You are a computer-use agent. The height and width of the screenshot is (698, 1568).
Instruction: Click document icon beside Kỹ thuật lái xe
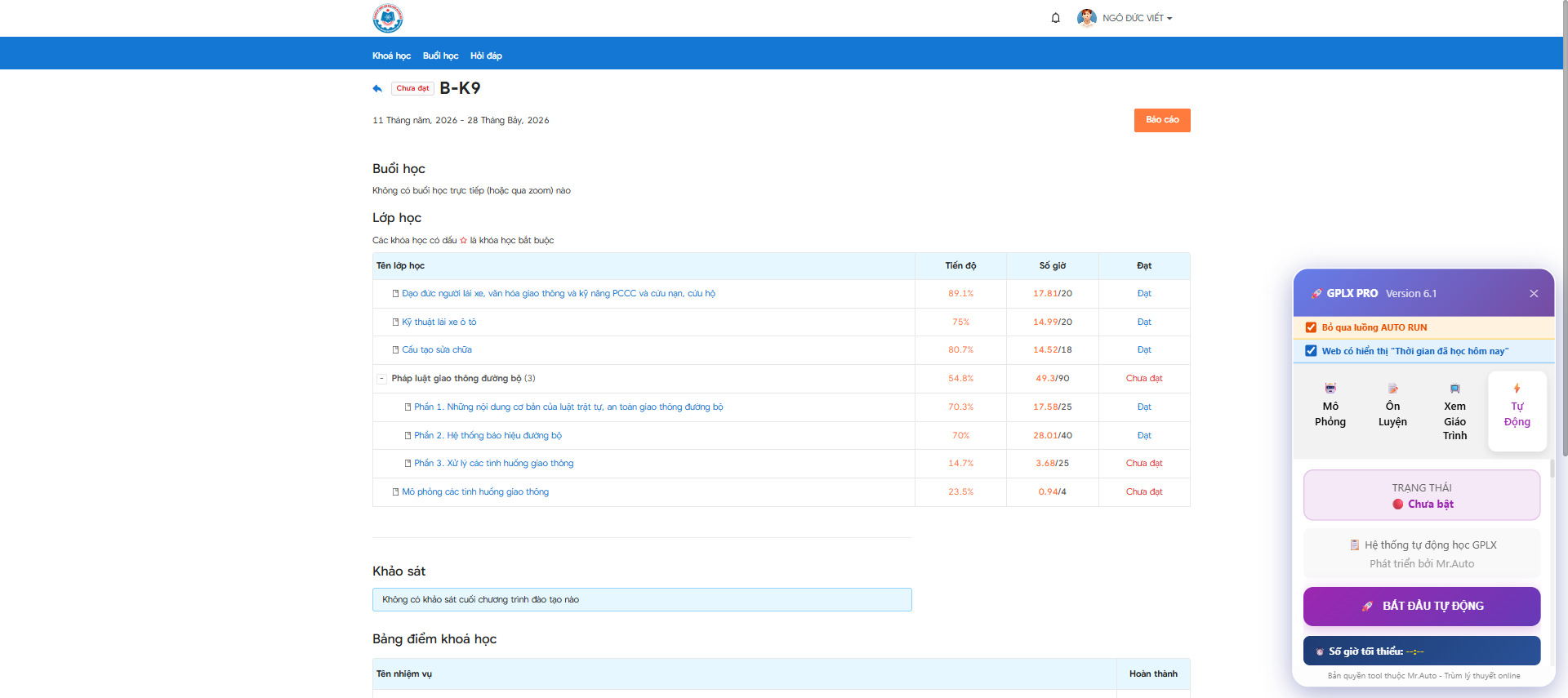[x=395, y=322]
